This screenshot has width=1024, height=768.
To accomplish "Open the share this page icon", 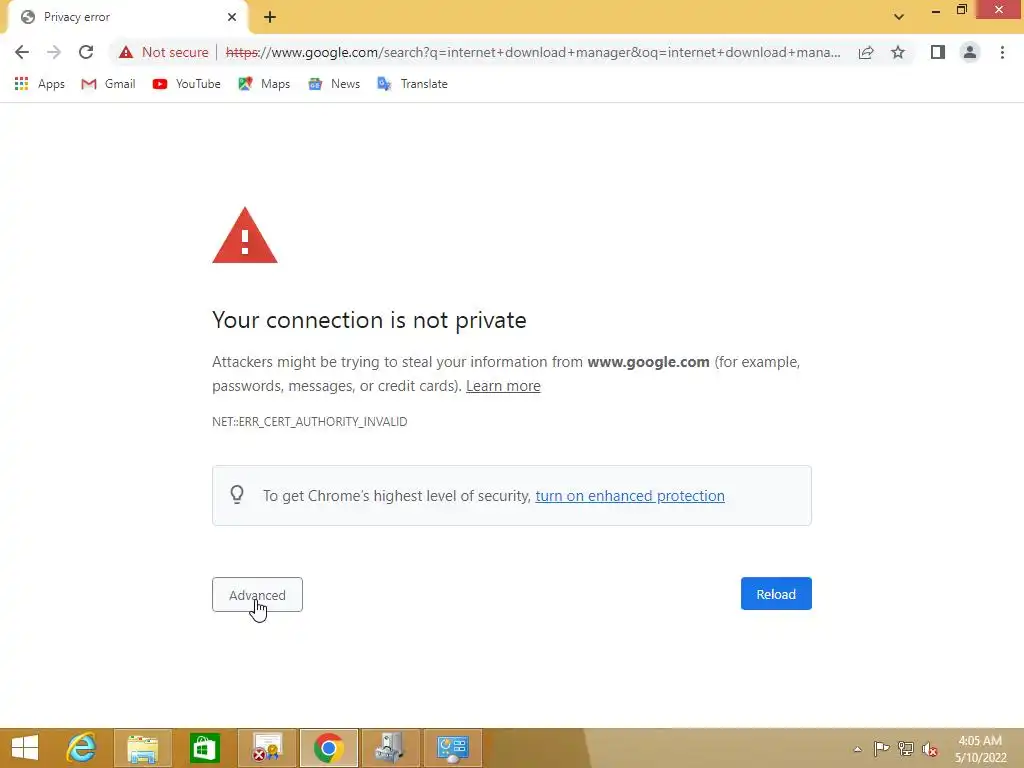I will point(866,52).
